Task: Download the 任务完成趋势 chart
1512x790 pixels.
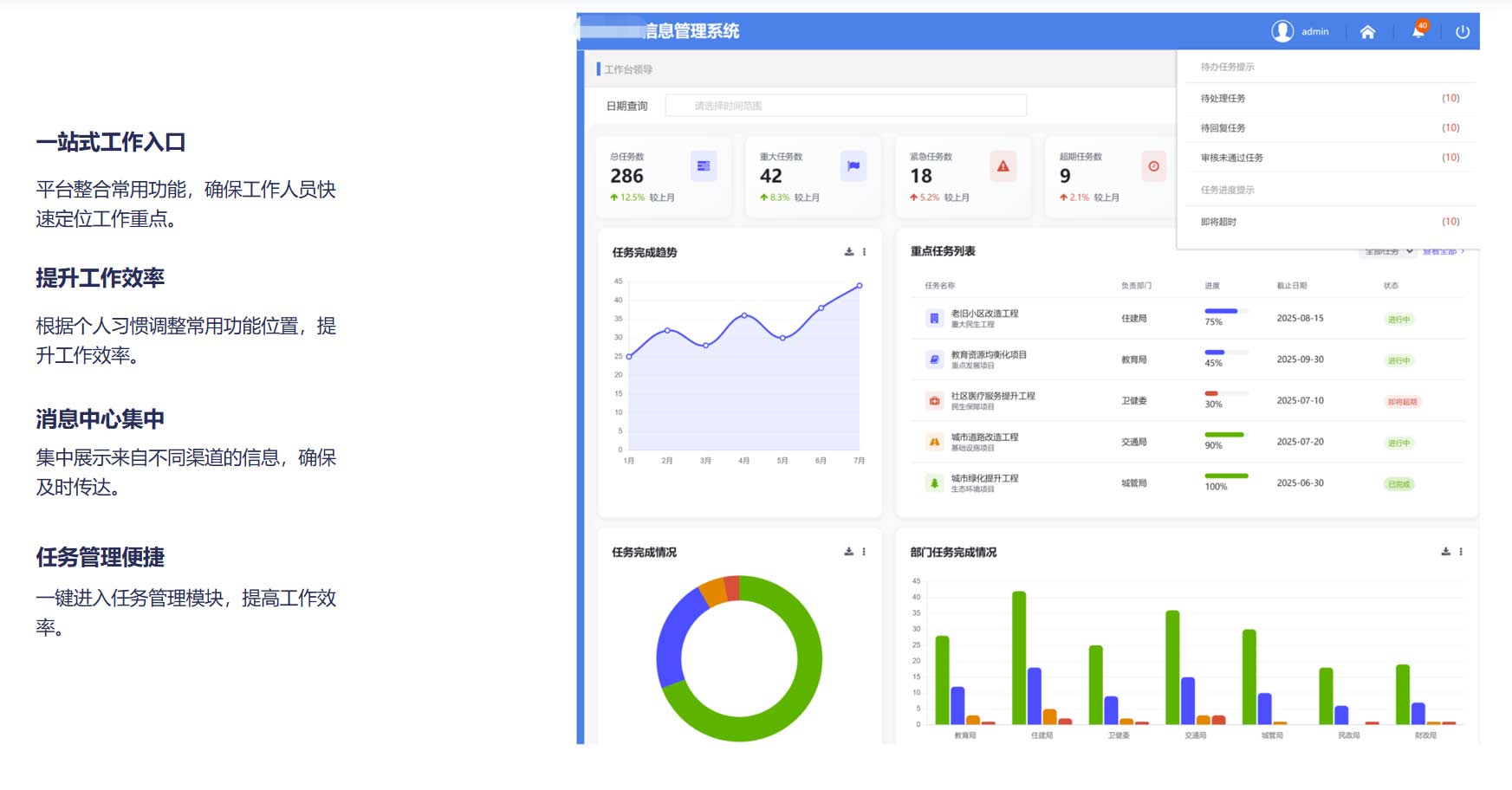Action: coord(849,252)
